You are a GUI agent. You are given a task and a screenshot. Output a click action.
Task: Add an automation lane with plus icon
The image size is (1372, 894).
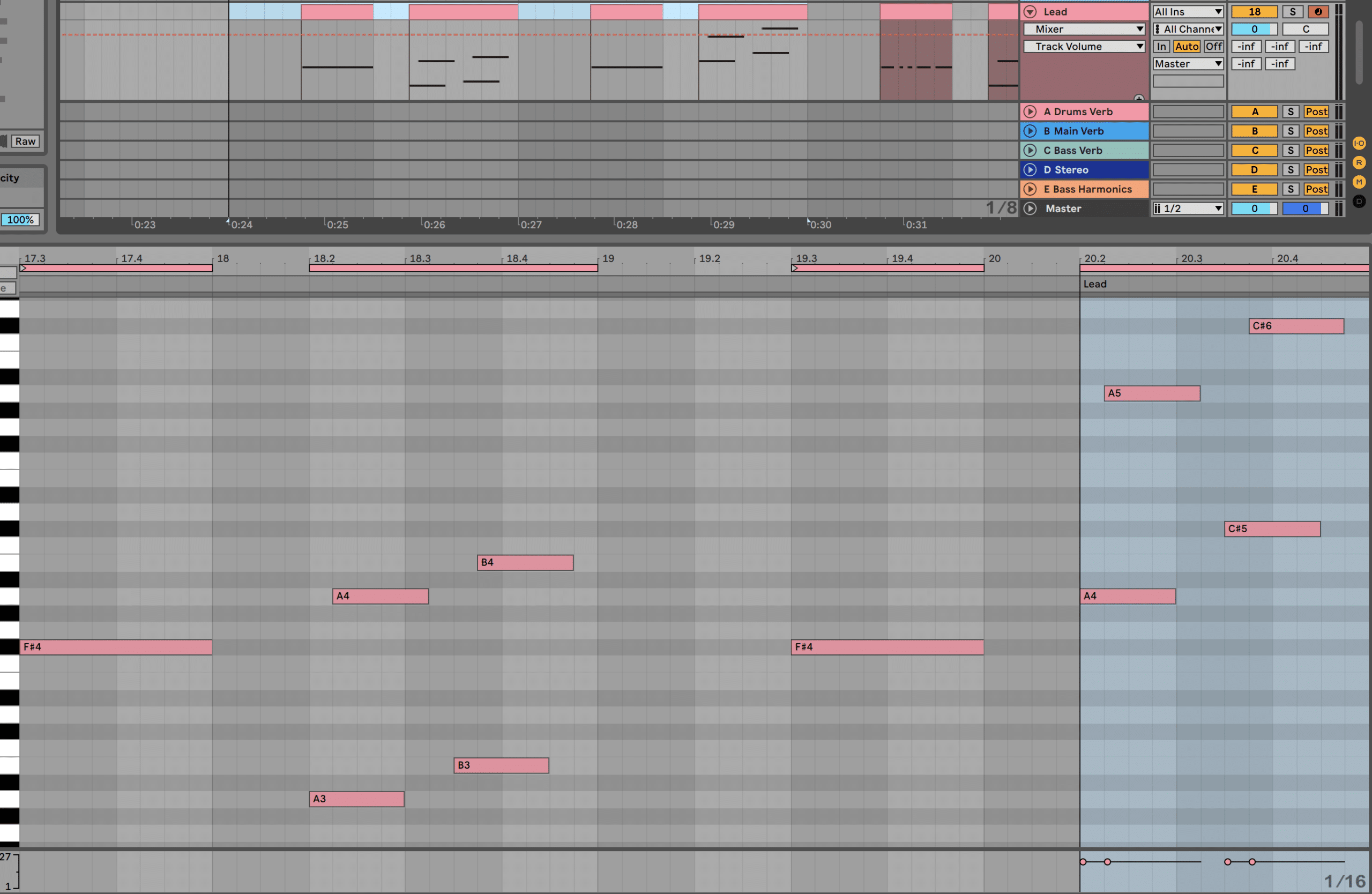point(1138,98)
